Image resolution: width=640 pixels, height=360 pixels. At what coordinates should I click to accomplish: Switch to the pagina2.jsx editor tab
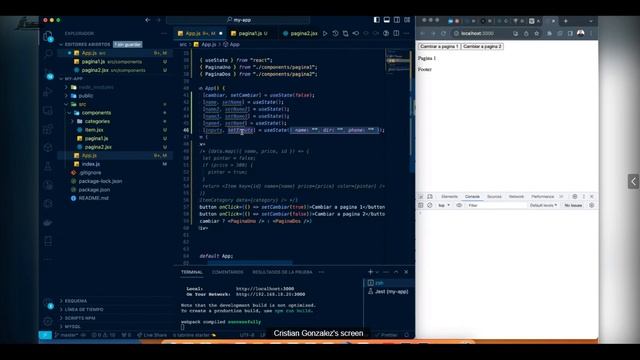[x=300, y=33]
